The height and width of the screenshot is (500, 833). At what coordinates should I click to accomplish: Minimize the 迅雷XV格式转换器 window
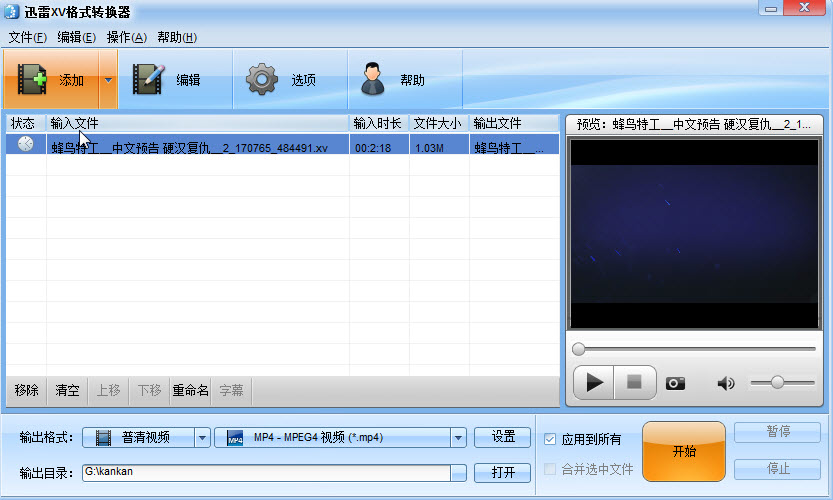(x=771, y=8)
